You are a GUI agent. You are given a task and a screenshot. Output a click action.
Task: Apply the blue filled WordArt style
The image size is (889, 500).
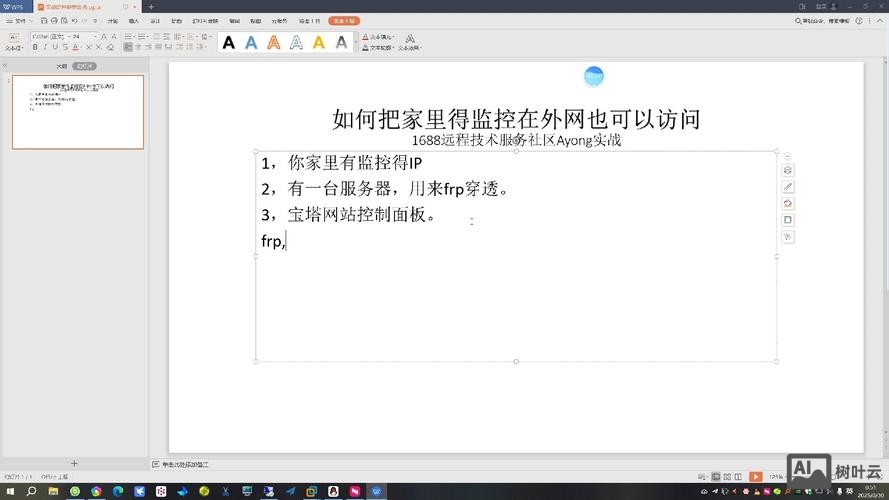[251, 43]
